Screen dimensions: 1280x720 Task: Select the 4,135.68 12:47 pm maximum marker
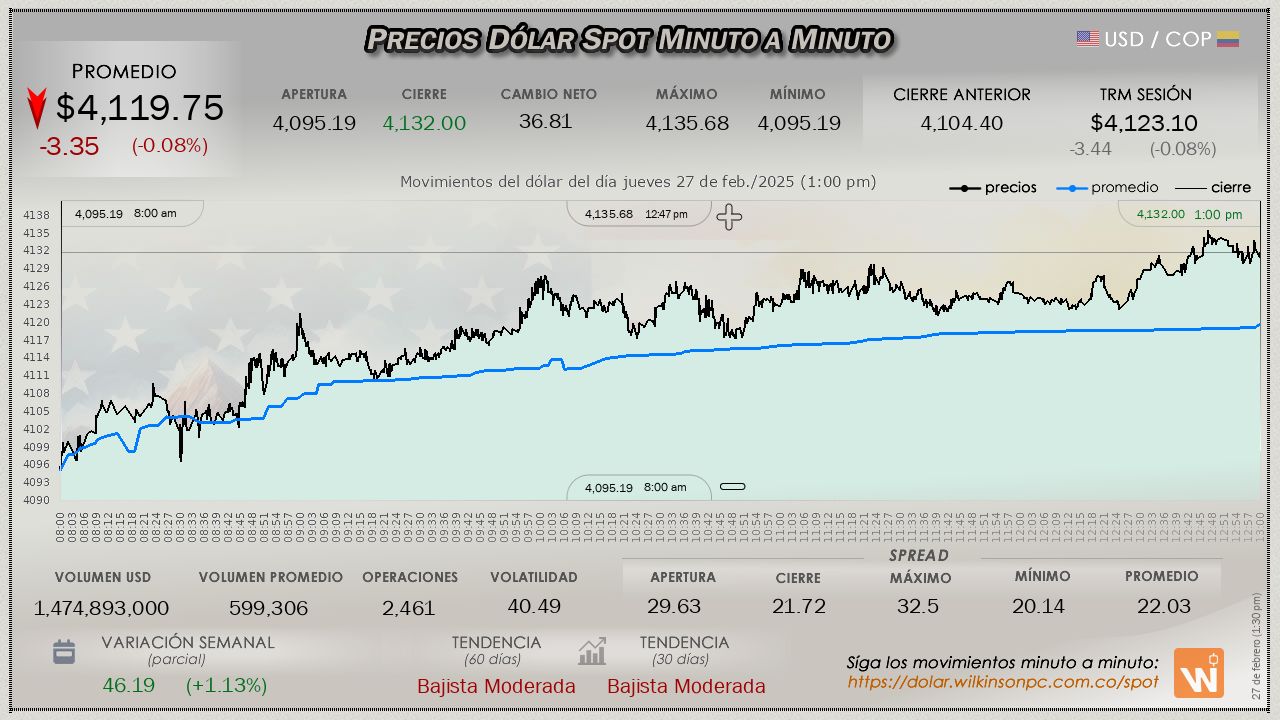(x=636, y=214)
